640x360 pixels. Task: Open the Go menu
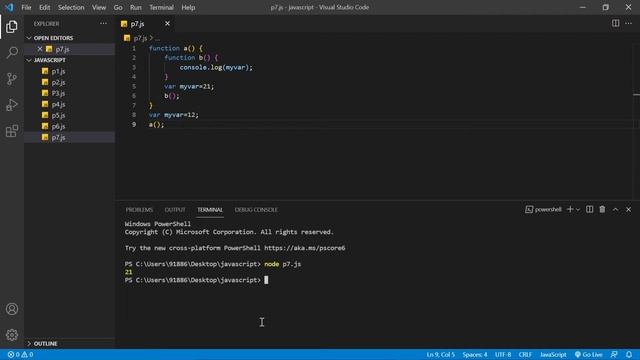pyautogui.click(x=118, y=7)
